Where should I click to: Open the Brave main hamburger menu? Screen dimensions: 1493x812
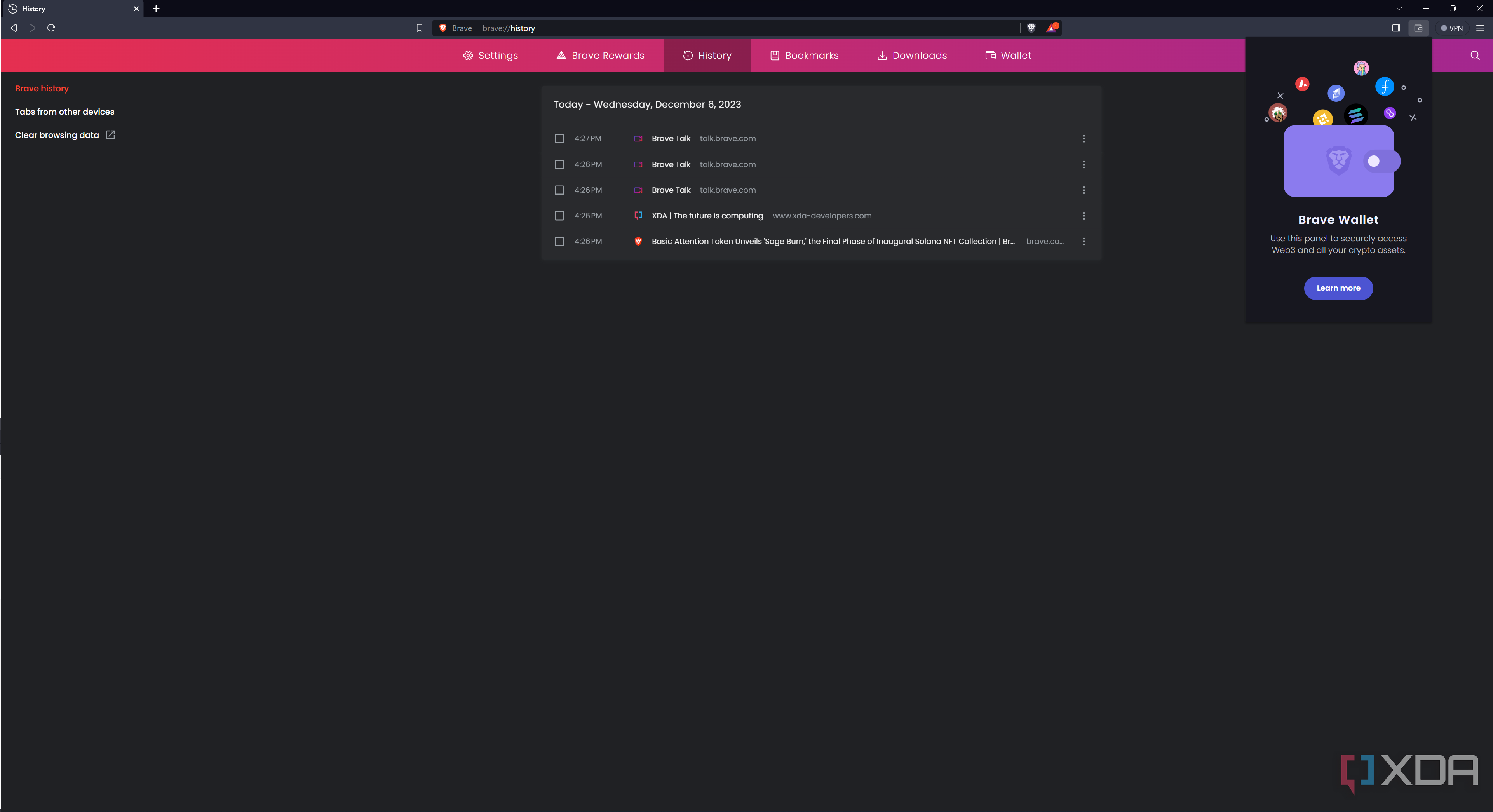click(1480, 28)
